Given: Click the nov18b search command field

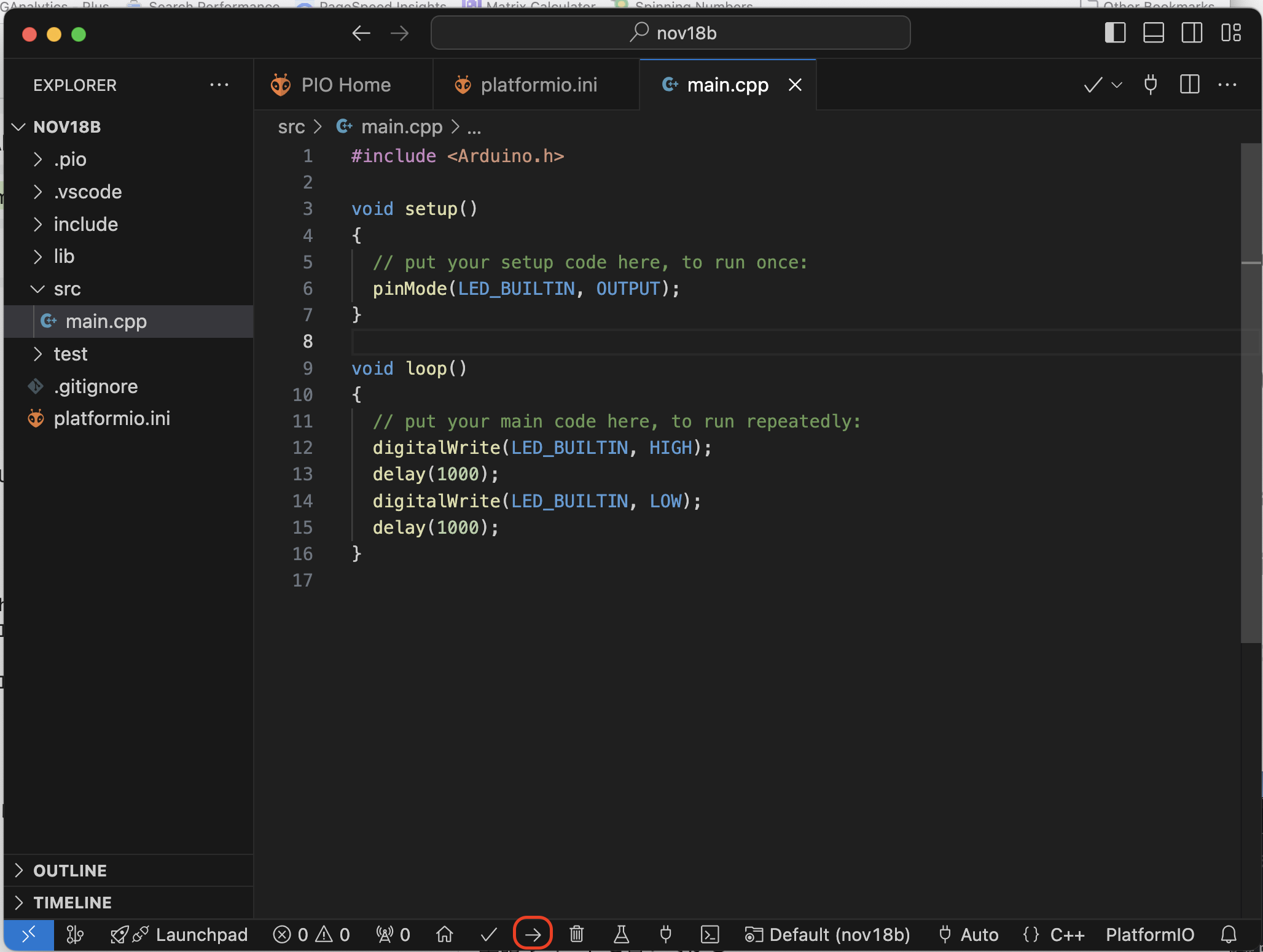Looking at the screenshot, I should [x=670, y=33].
